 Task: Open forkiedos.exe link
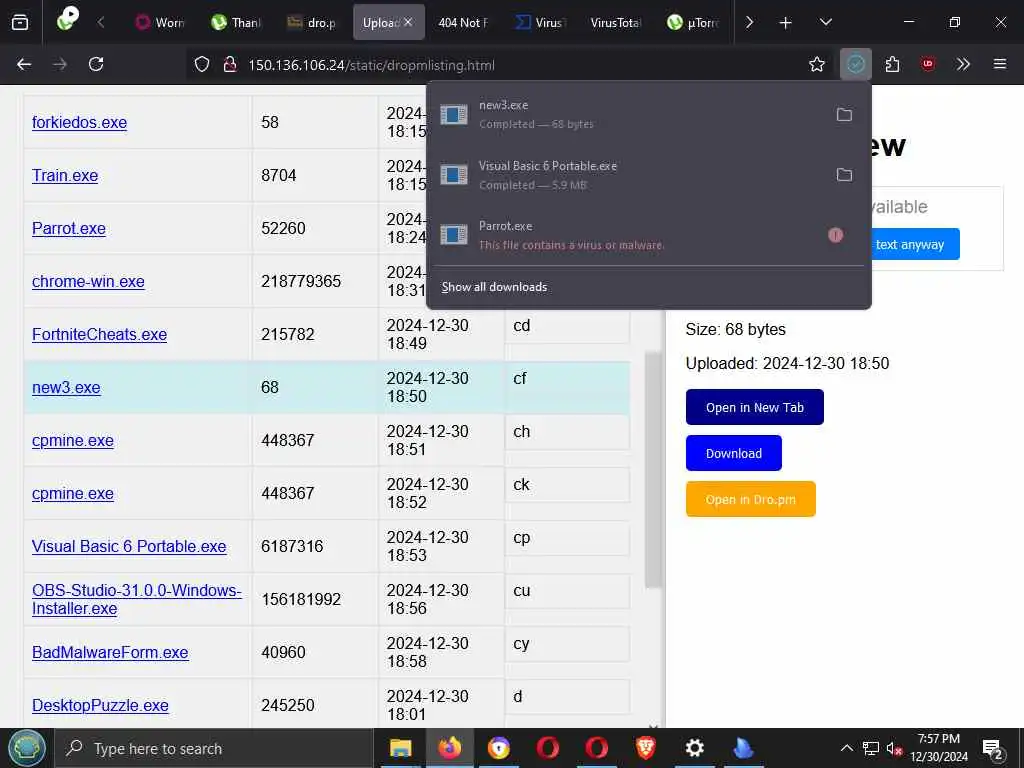pos(79,123)
